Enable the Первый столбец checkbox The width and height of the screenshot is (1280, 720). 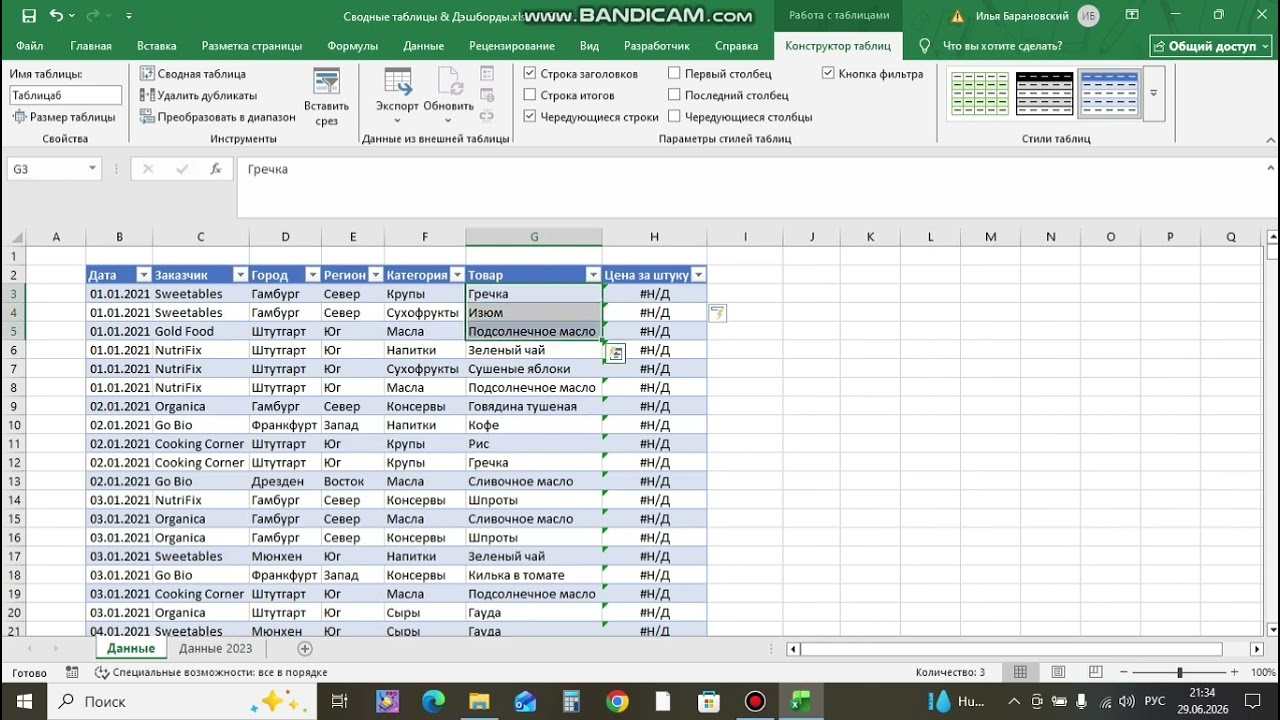674,73
